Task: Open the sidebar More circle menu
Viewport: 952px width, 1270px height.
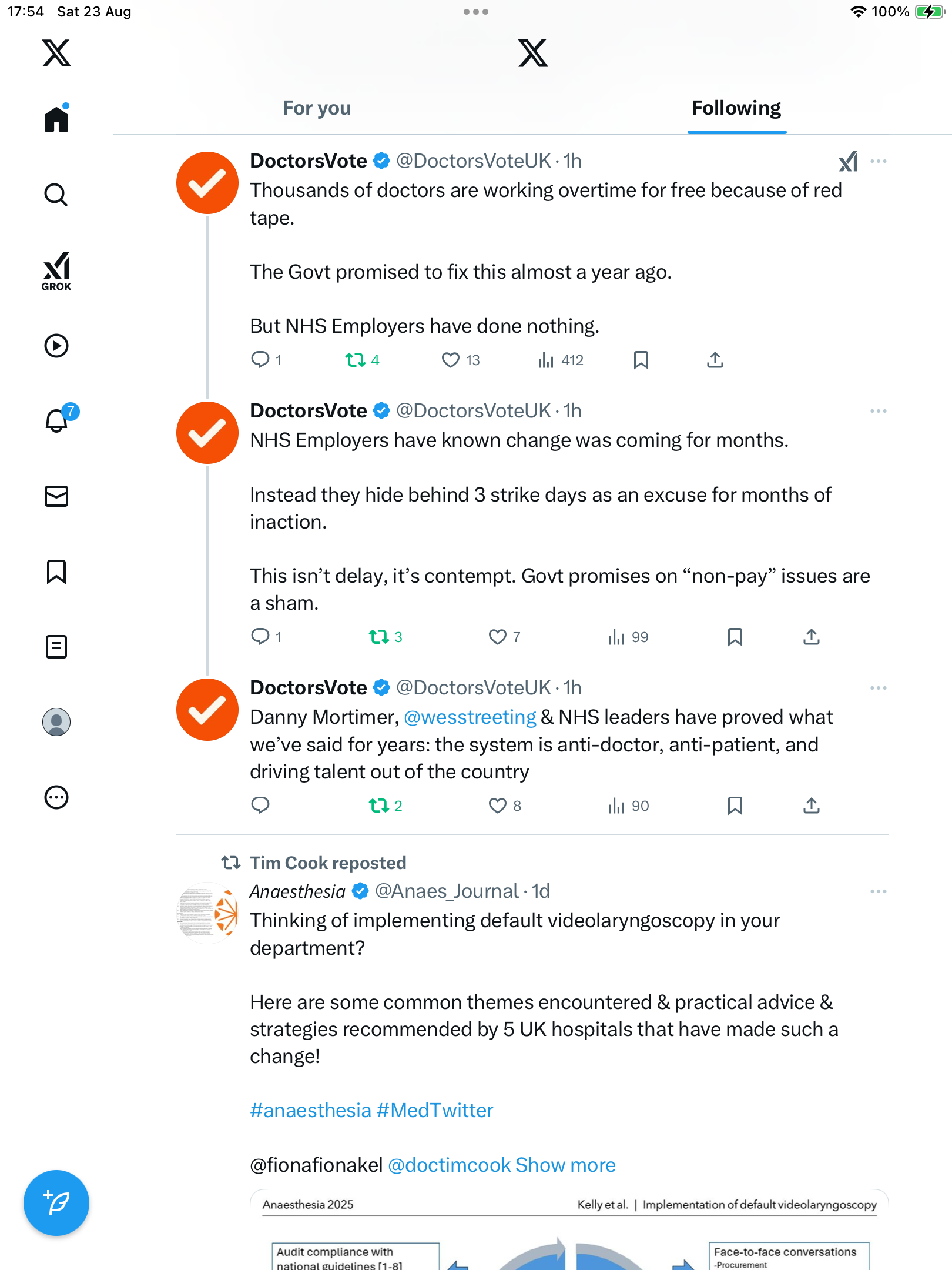Action: click(56, 797)
